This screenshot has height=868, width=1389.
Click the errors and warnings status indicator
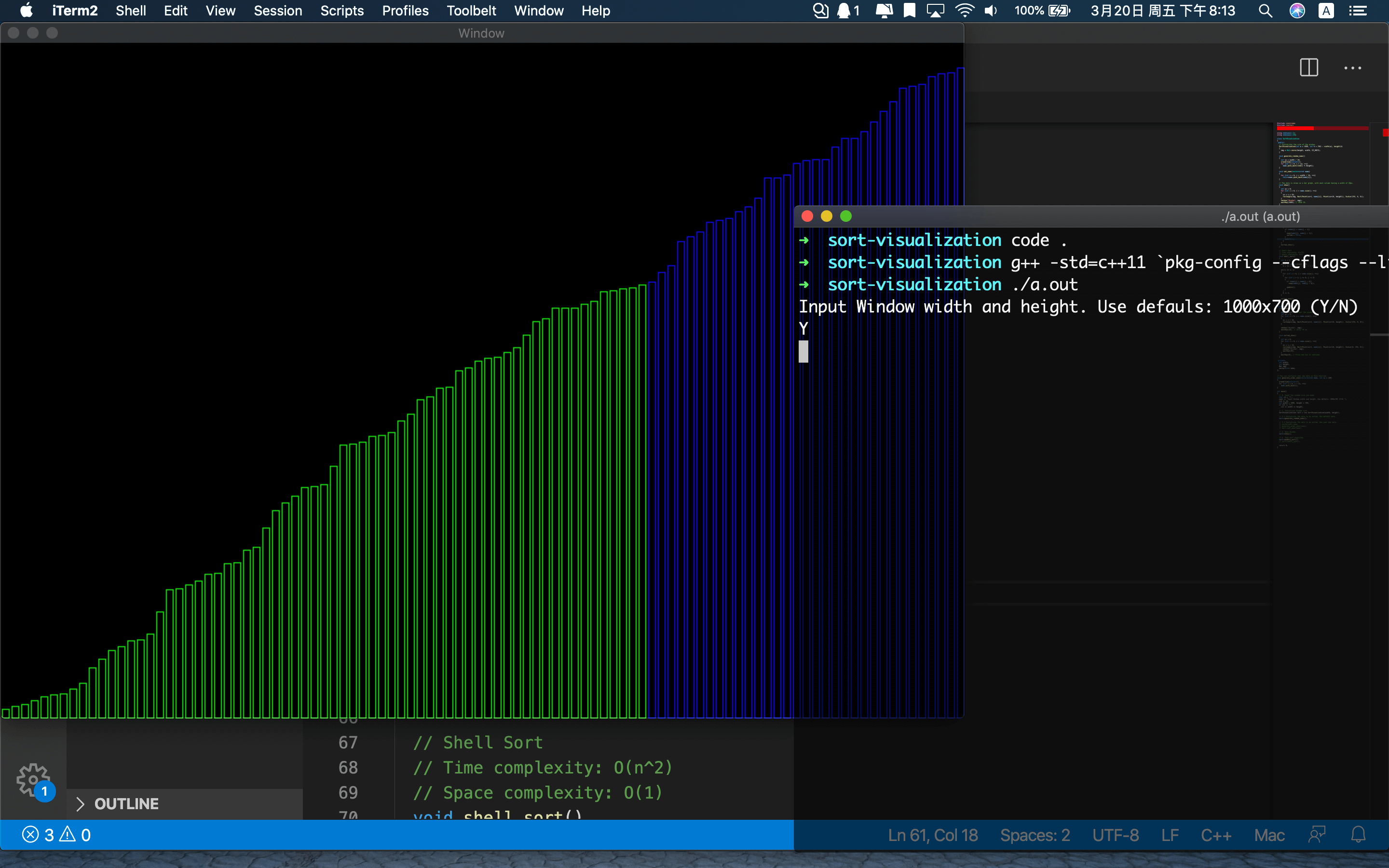click(56, 835)
